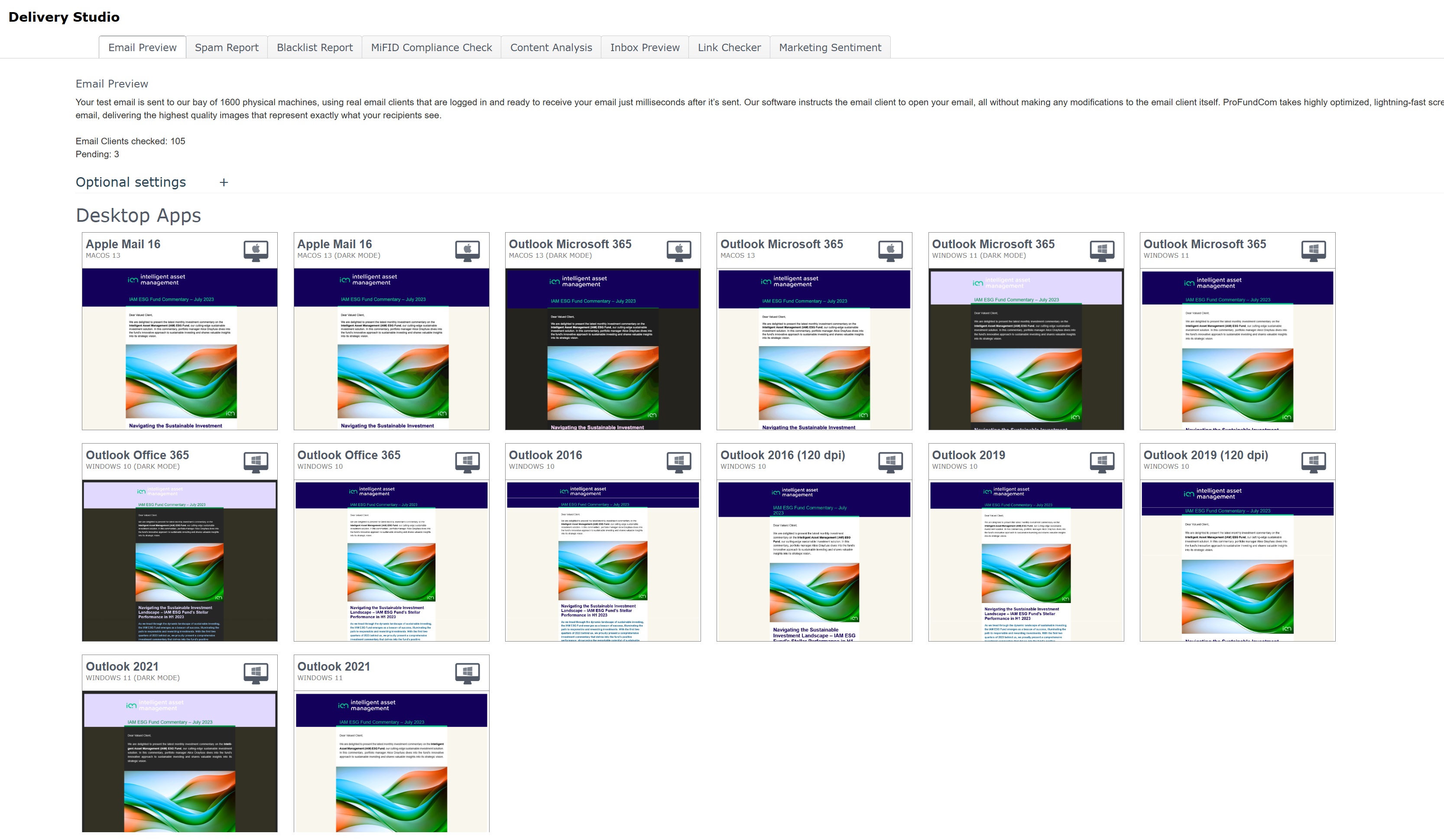View the Outlook 2019 Windows 10 preview image

tap(1025, 561)
